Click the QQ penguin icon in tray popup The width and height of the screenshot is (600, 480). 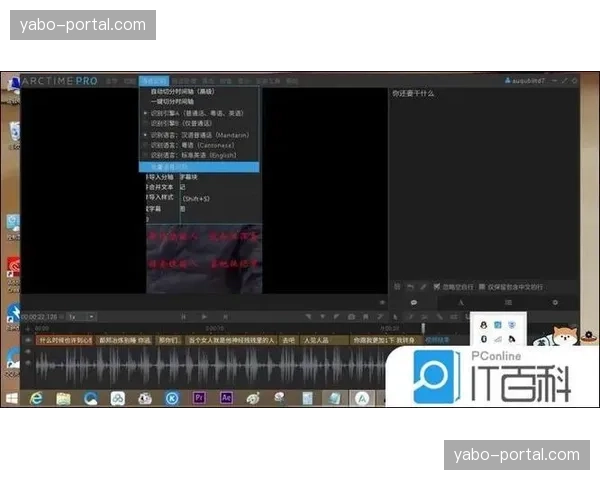tap(484, 325)
